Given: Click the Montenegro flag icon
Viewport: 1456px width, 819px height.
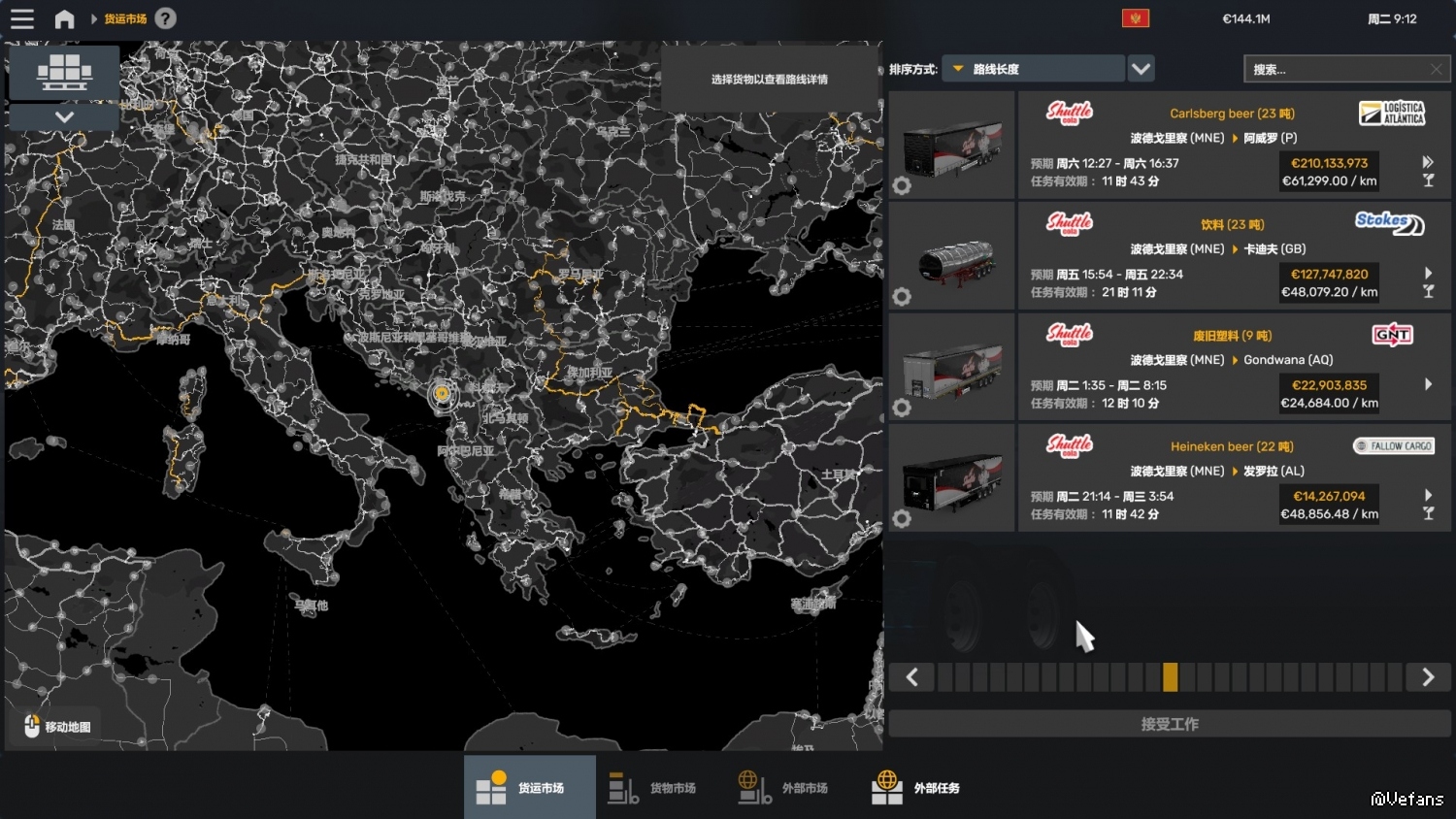Looking at the screenshot, I should [1135, 18].
